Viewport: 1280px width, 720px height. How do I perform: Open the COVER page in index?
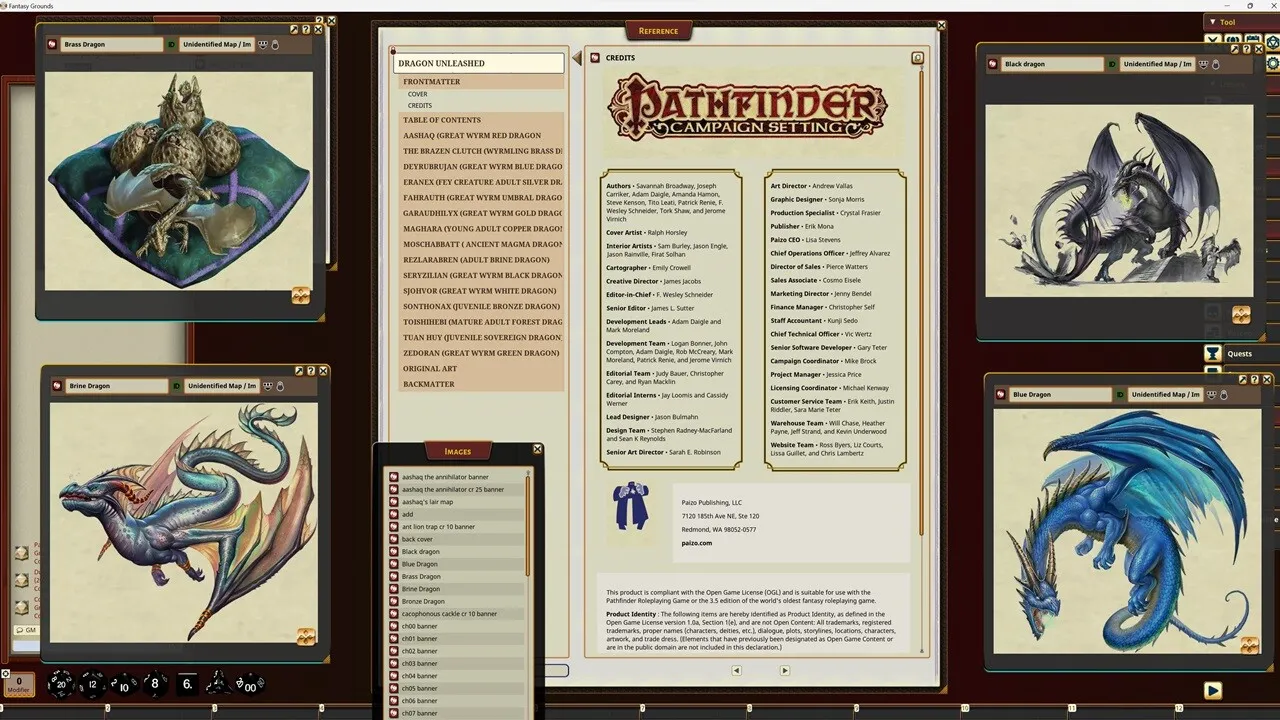[x=418, y=94]
